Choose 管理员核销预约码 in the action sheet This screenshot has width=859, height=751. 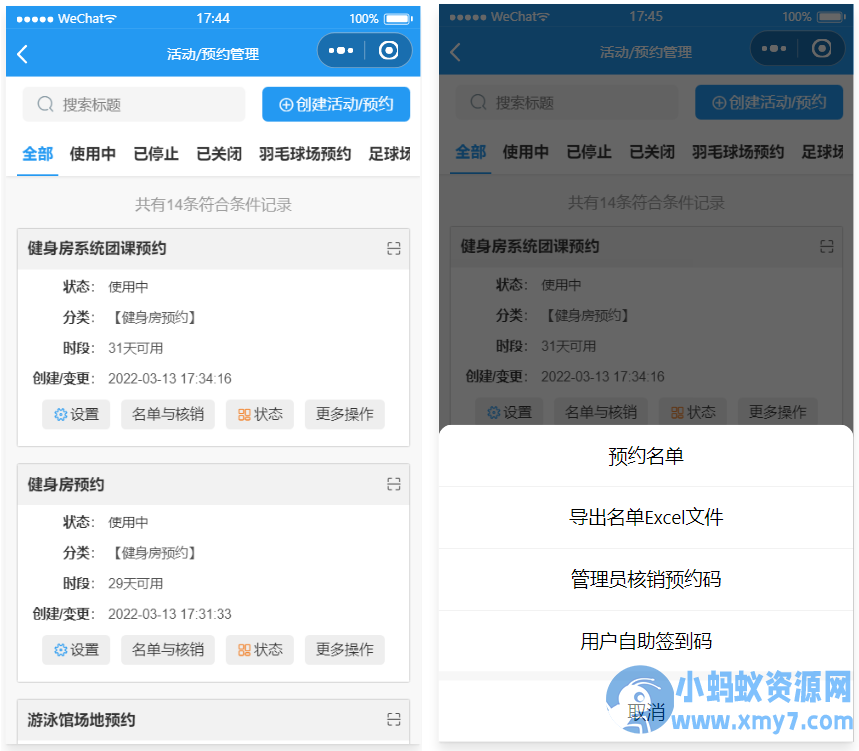[646, 579]
